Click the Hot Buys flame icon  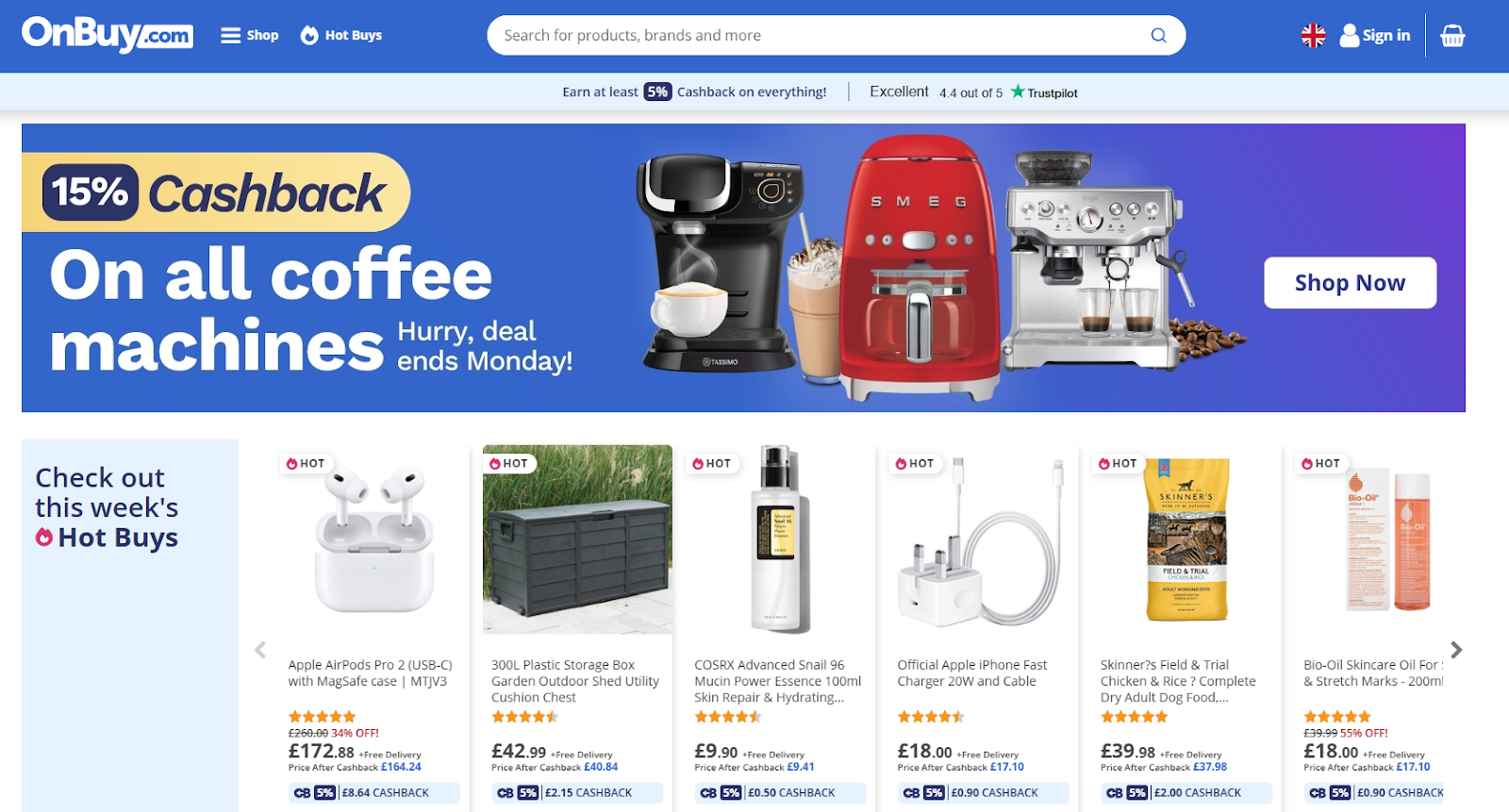(x=309, y=36)
